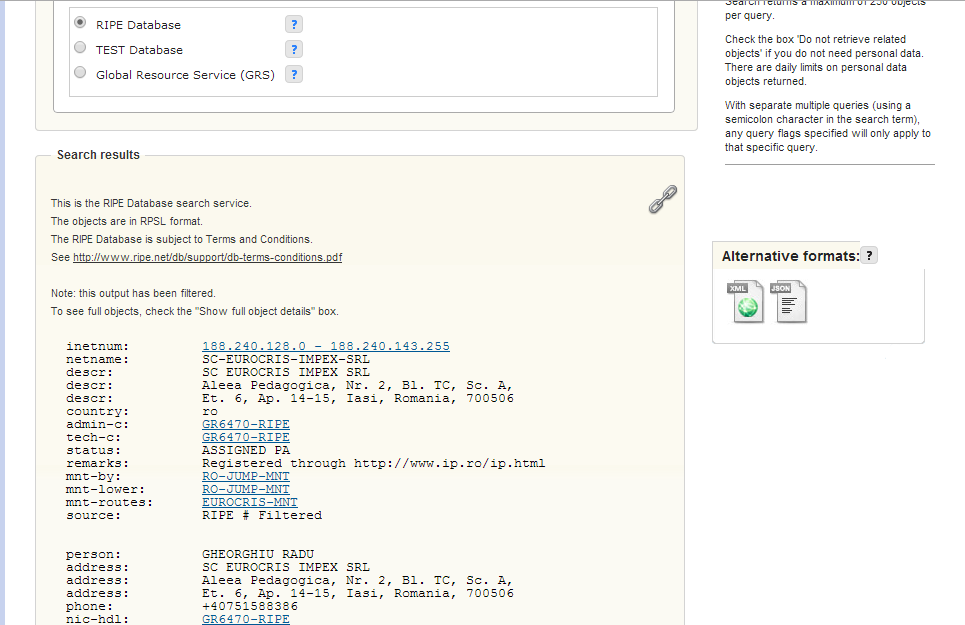Screen dimensions: 965x625
Task: Follow the tech-c GR6470-RIPE link
Action: coord(246,437)
